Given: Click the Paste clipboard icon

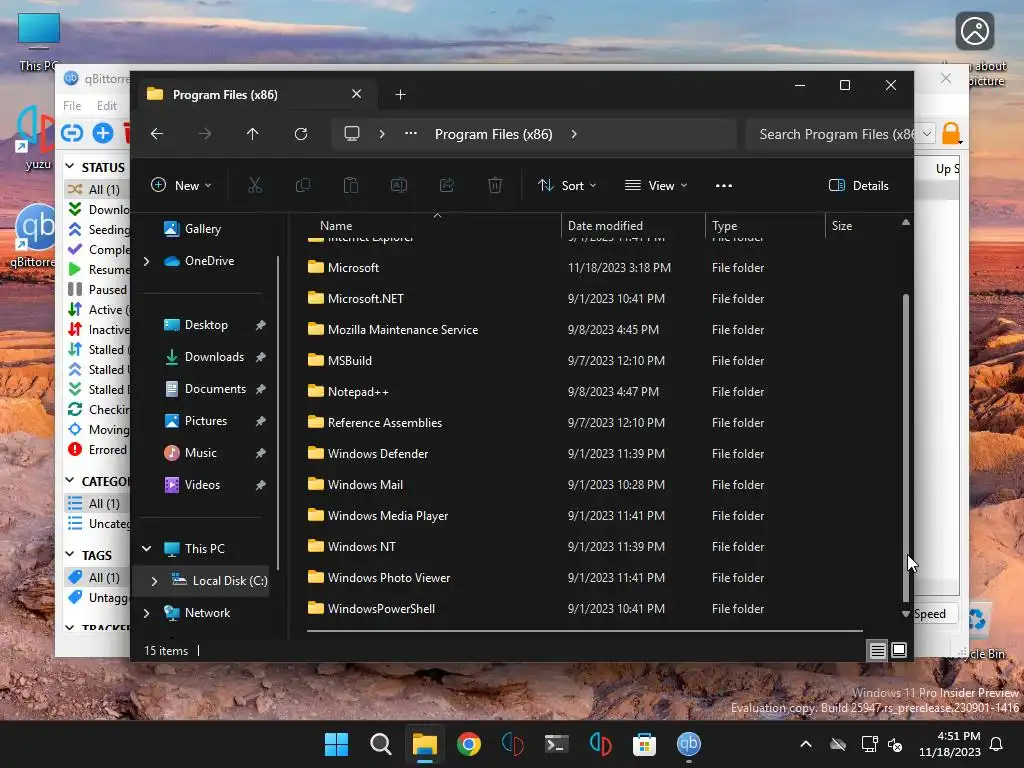Looking at the screenshot, I should pyautogui.click(x=351, y=185).
